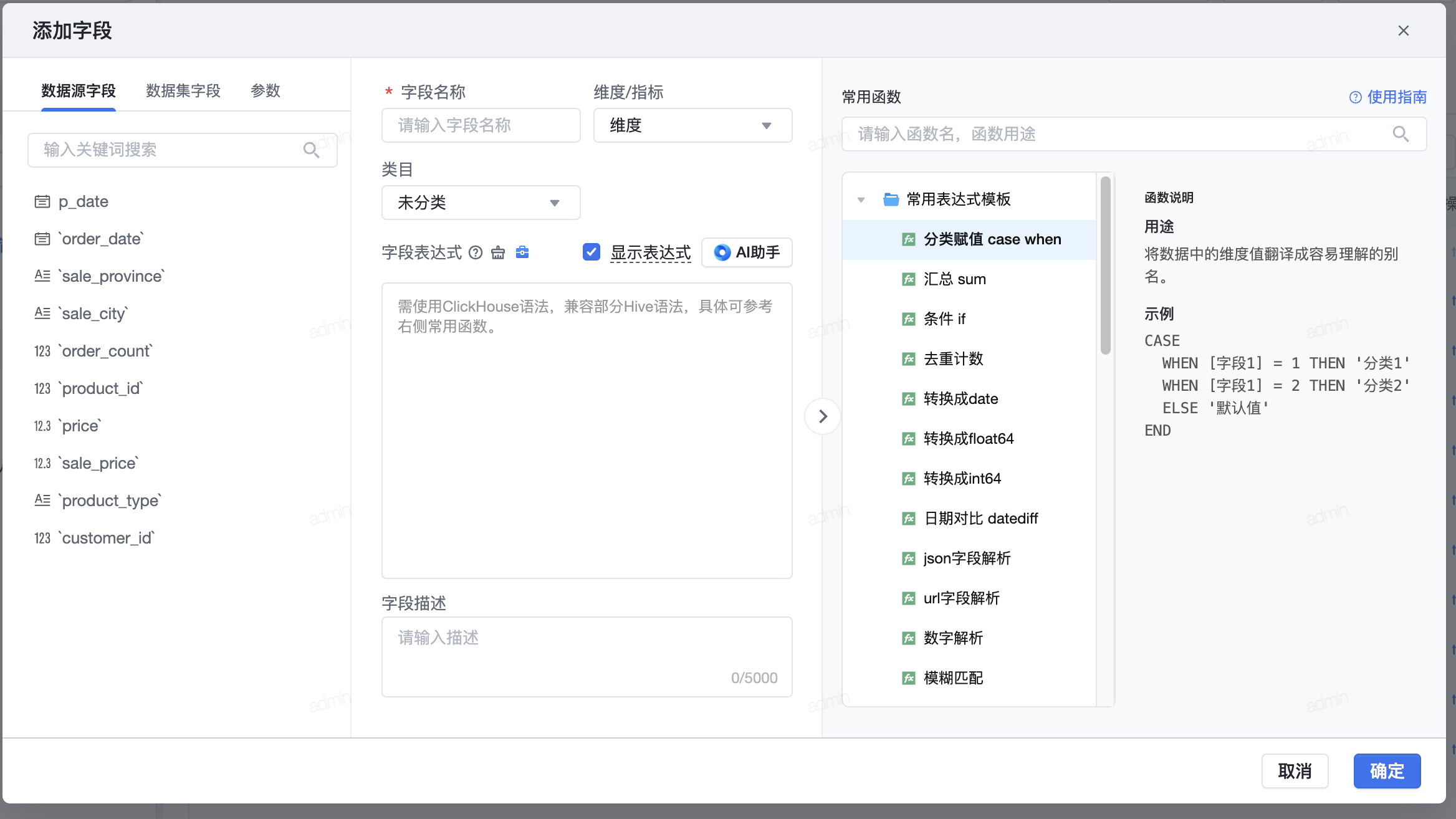1456x819 pixels.
Task: Click the 字段名称 input field
Action: (481, 125)
